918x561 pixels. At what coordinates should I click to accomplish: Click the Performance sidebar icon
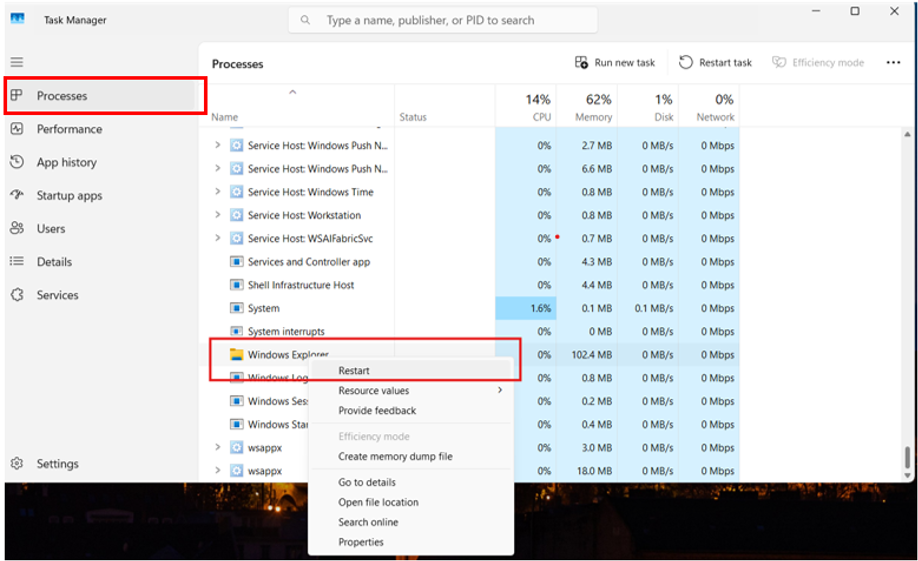pyautogui.click(x=17, y=129)
